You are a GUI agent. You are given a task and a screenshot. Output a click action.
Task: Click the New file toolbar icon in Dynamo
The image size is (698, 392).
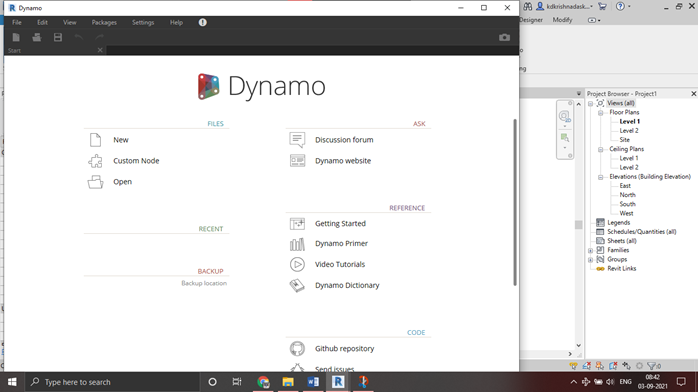16,37
